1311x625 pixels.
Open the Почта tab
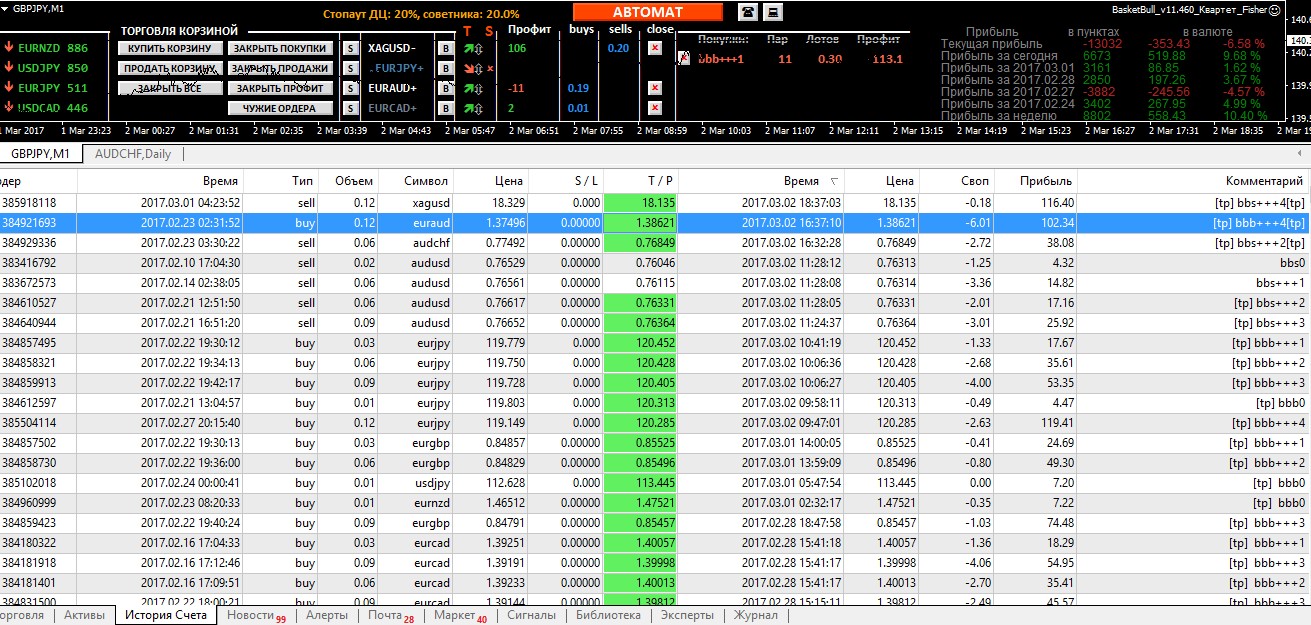[391, 615]
